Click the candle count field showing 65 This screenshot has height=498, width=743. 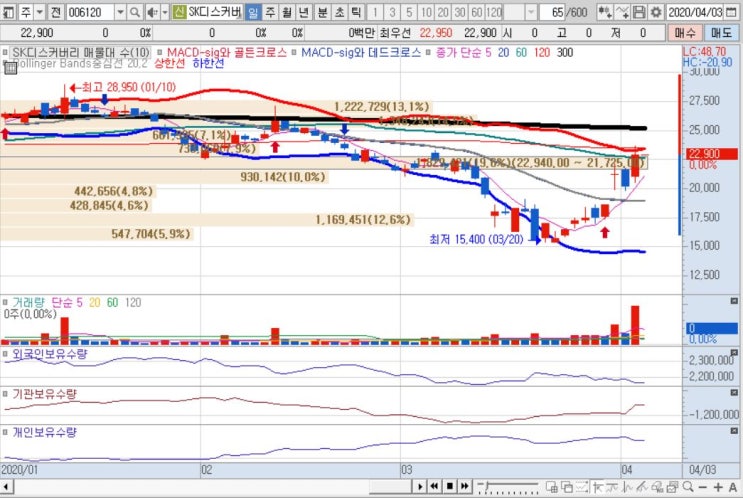click(552, 12)
